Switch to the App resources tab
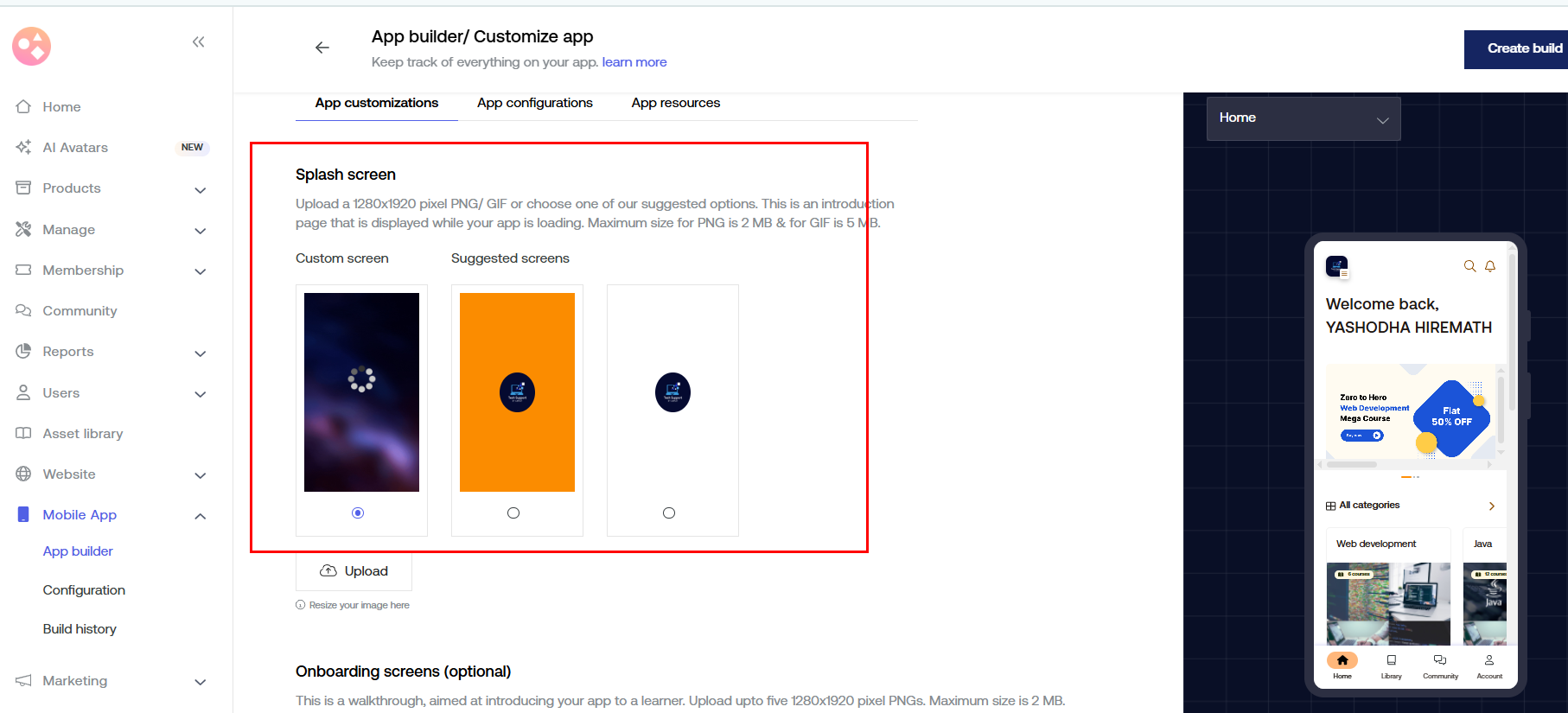Viewport: 1568px width, 713px height. (x=675, y=103)
